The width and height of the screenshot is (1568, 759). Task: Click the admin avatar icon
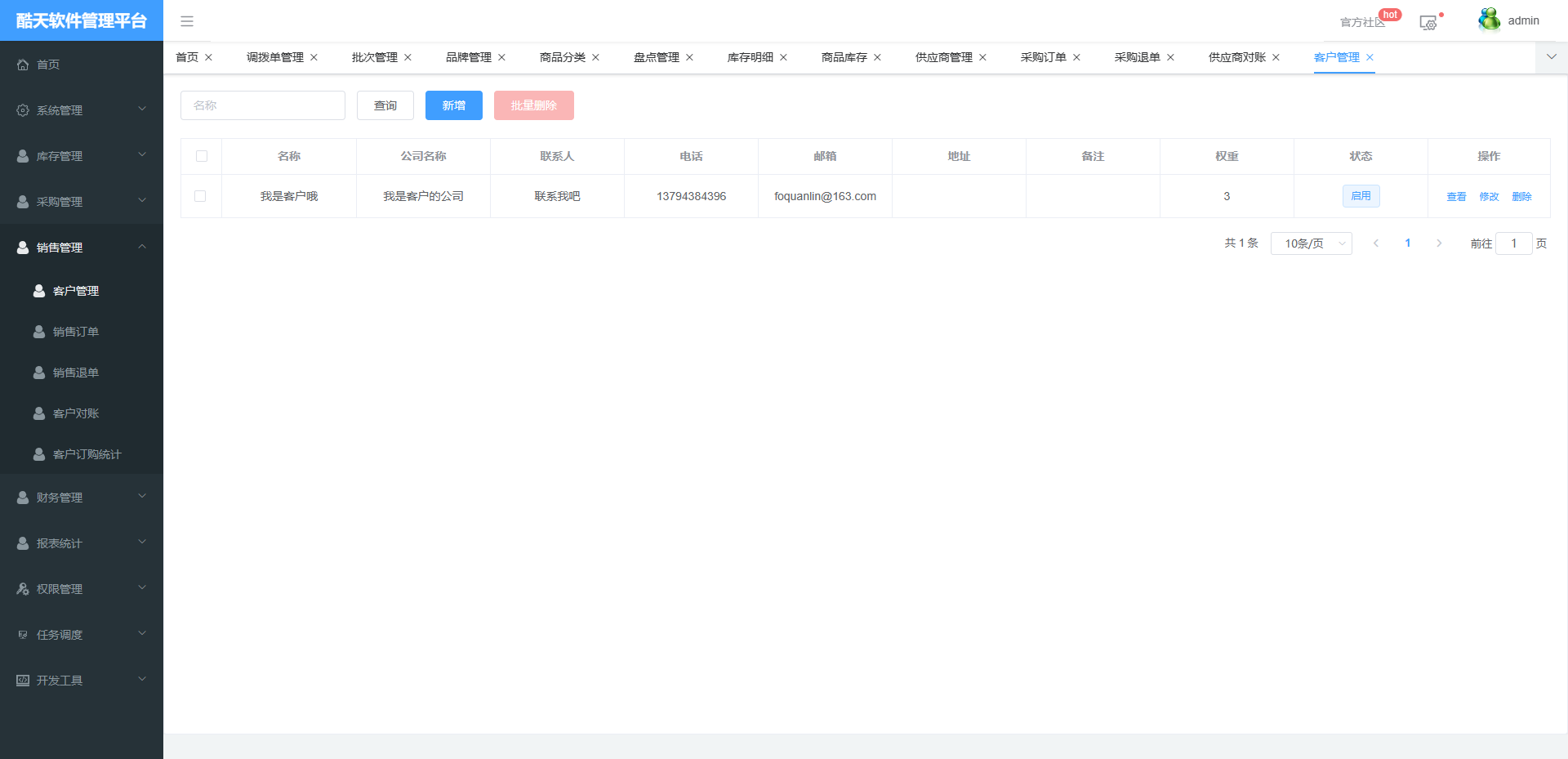click(x=1489, y=19)
